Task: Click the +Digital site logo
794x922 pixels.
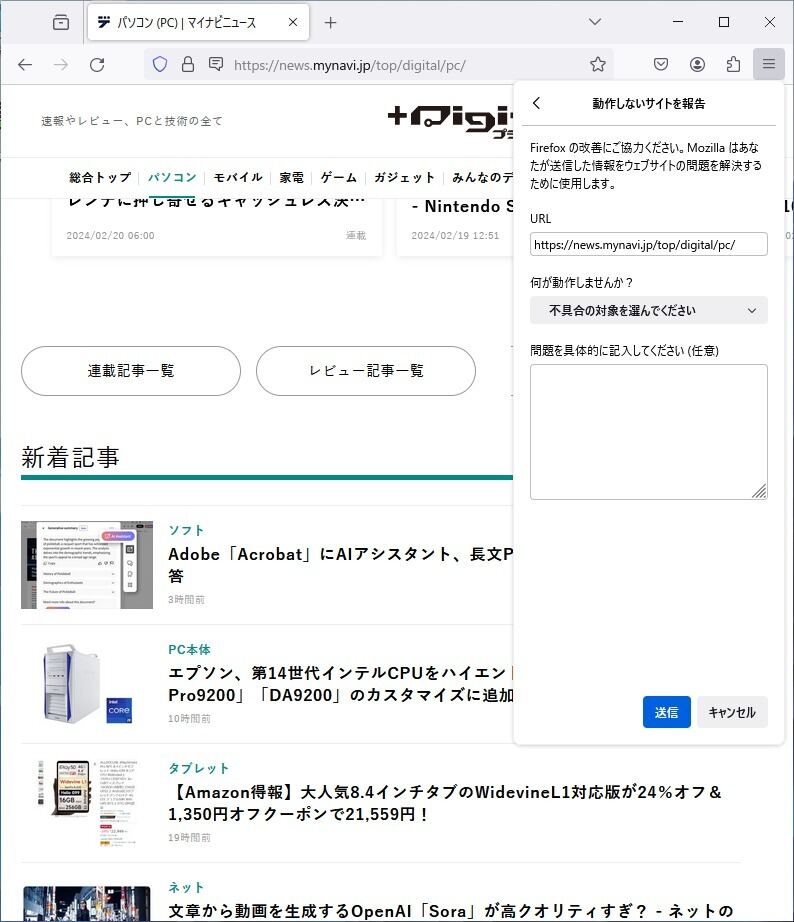Action: (450, 121)
